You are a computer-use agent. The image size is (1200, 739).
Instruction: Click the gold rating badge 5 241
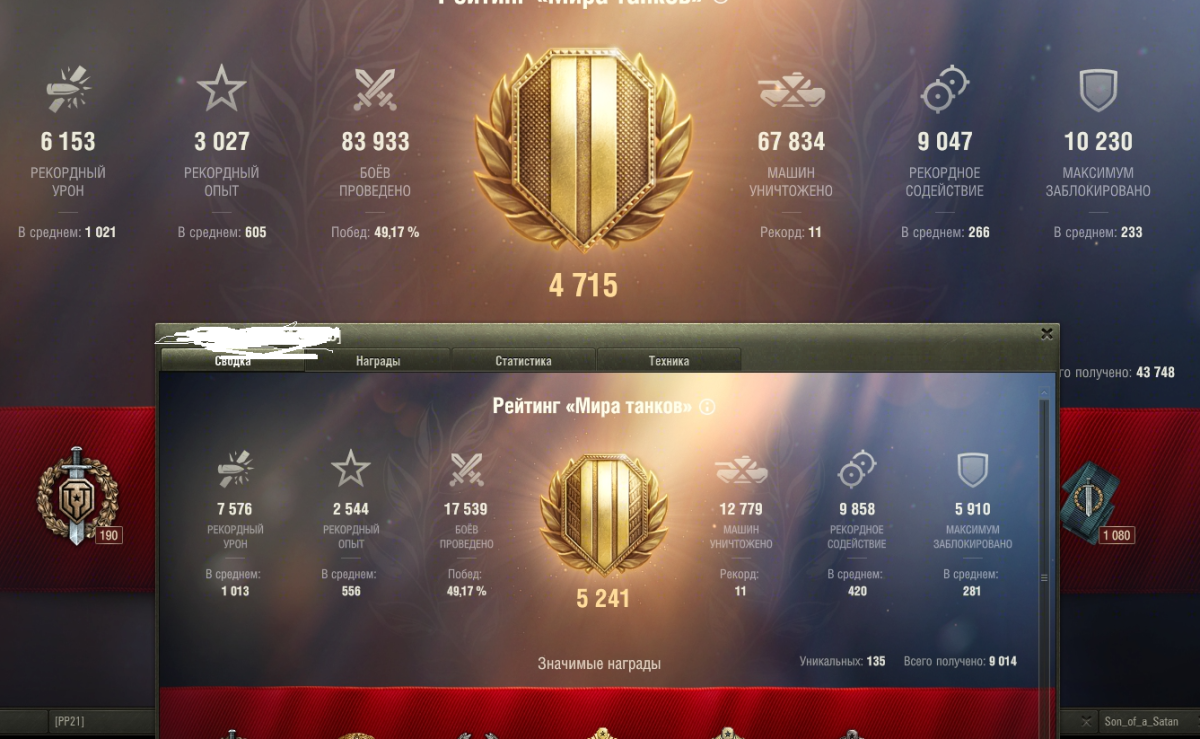tap(601, 515)
